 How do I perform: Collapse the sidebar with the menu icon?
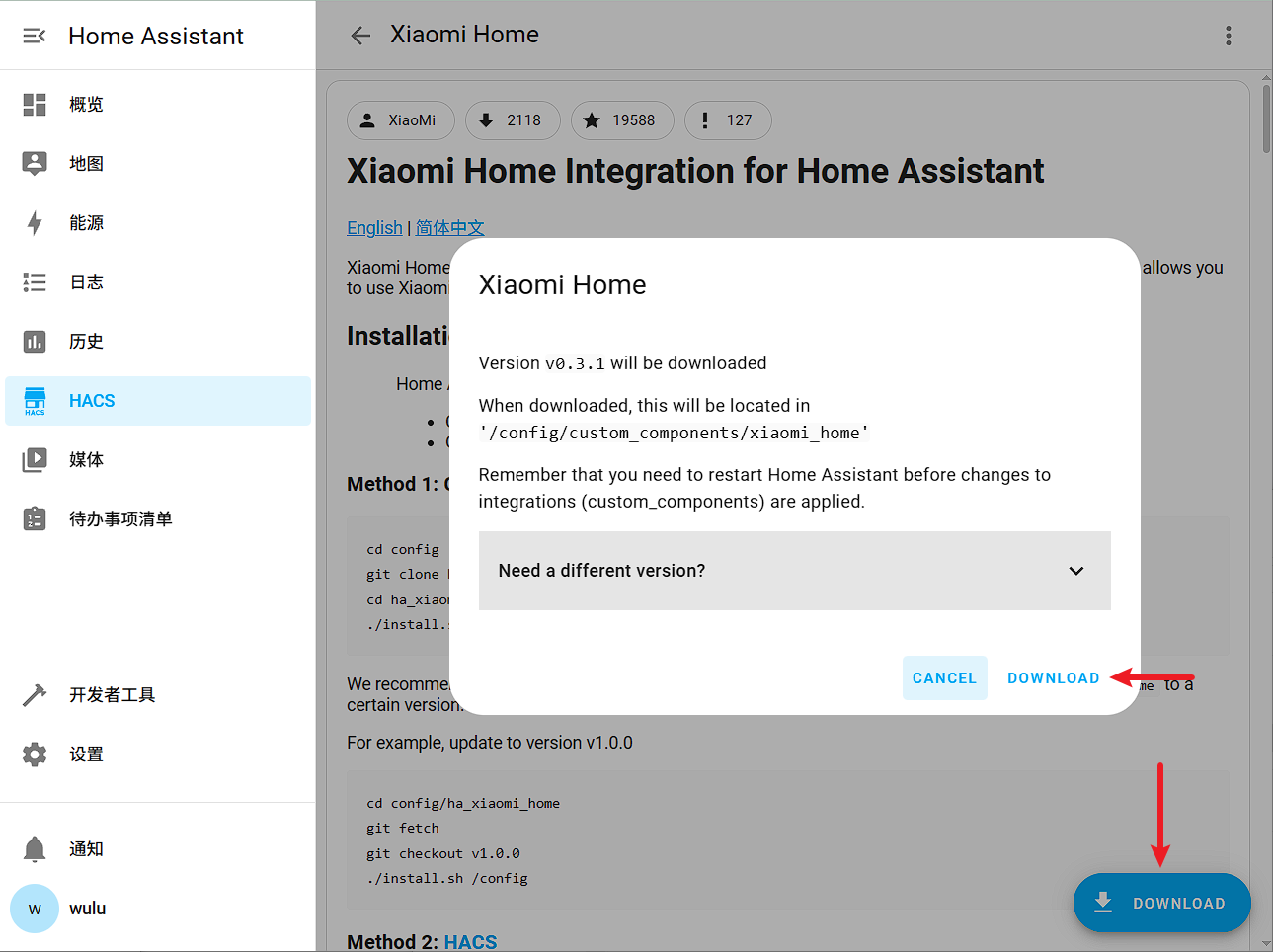[x=35, y=36]
